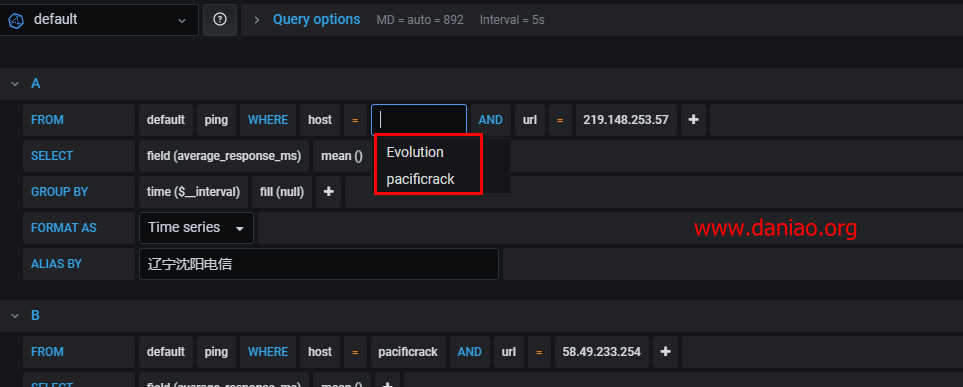
Task: Click the equals operator after host in query A
Action: [x=355, y=120]
